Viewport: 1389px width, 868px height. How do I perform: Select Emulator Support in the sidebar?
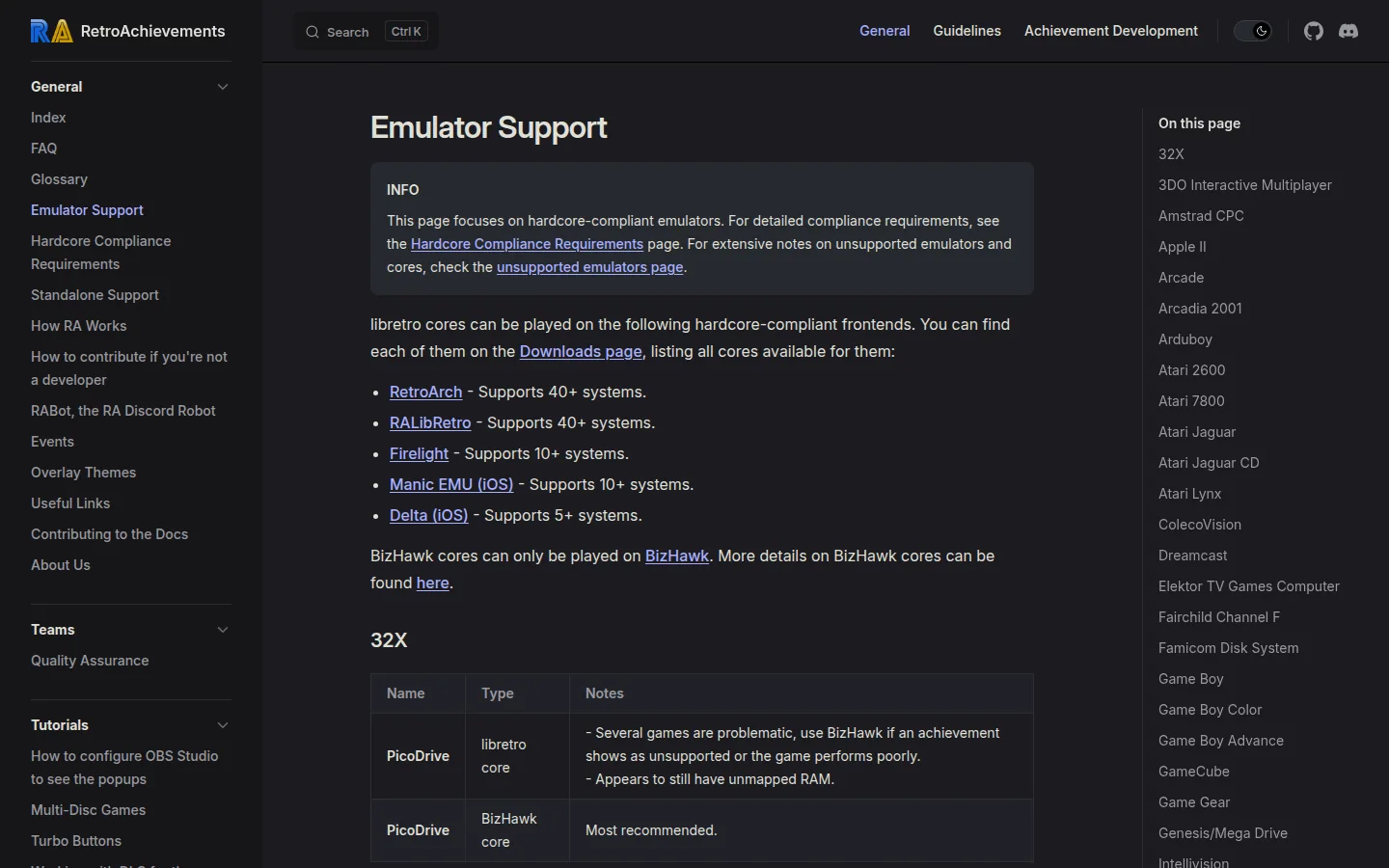pos(87,210)
